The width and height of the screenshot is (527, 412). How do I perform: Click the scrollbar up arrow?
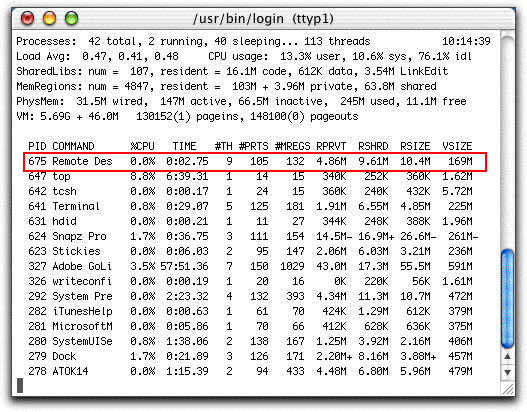tap(508, 357)
